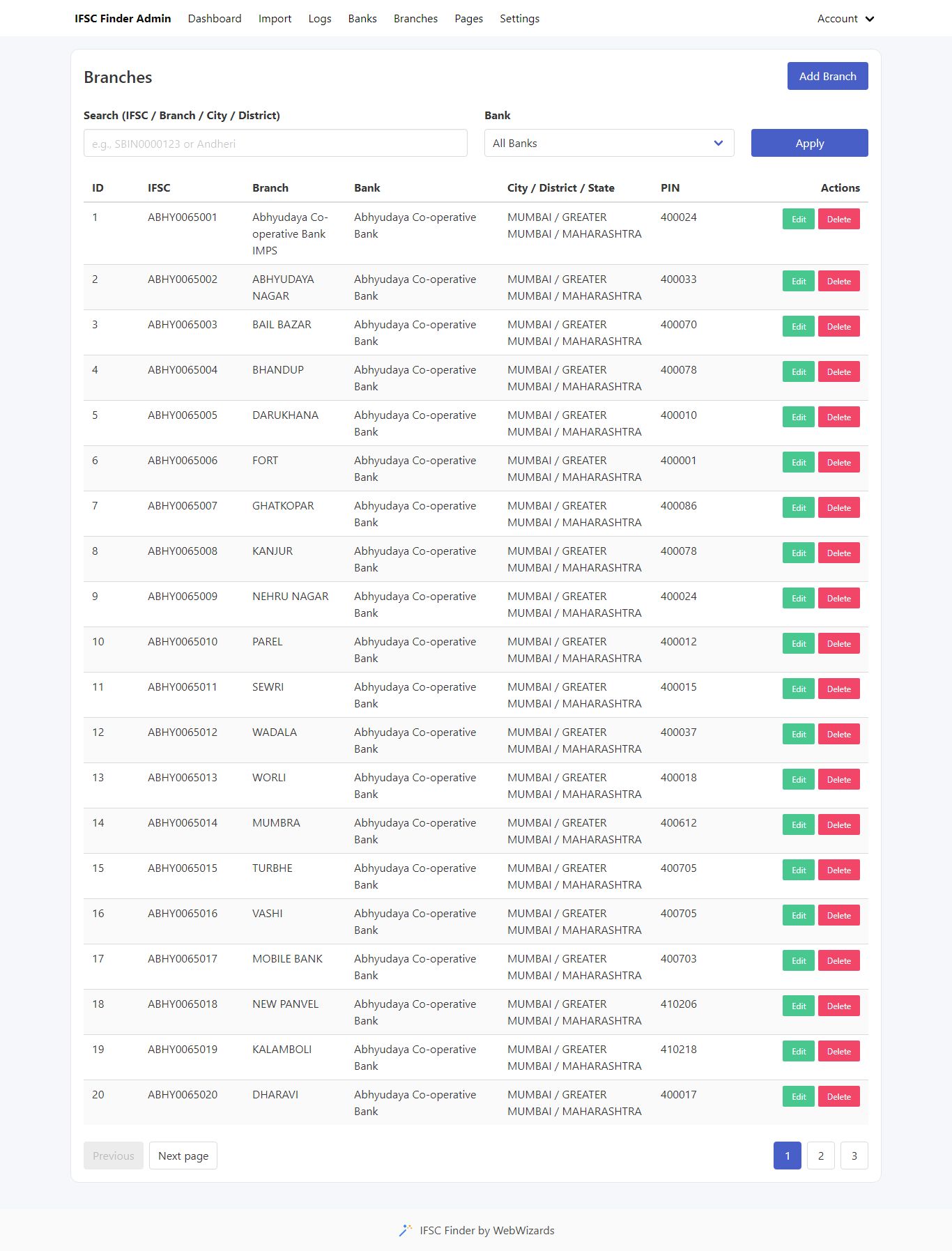Image resolution: width=952 pixels, height=1251 pixels.
Task: Delete the FORT branch row
Action: [x=838, y=463]
